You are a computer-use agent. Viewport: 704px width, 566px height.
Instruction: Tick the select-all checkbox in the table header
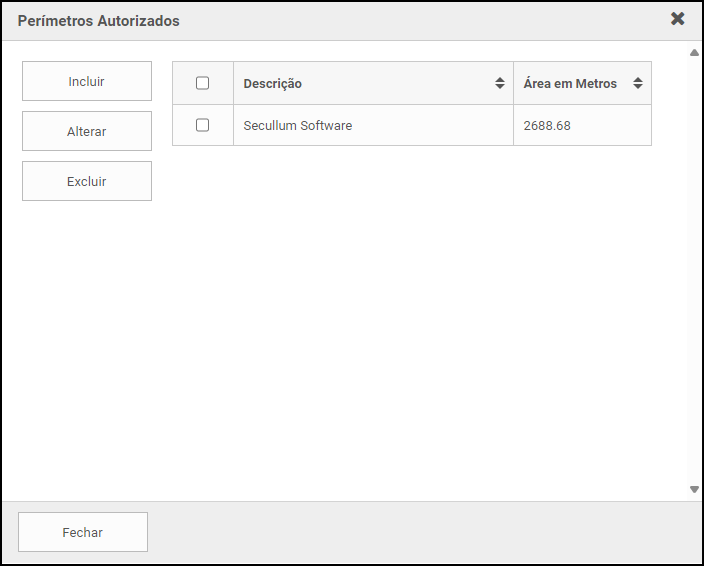click(202, 84)
